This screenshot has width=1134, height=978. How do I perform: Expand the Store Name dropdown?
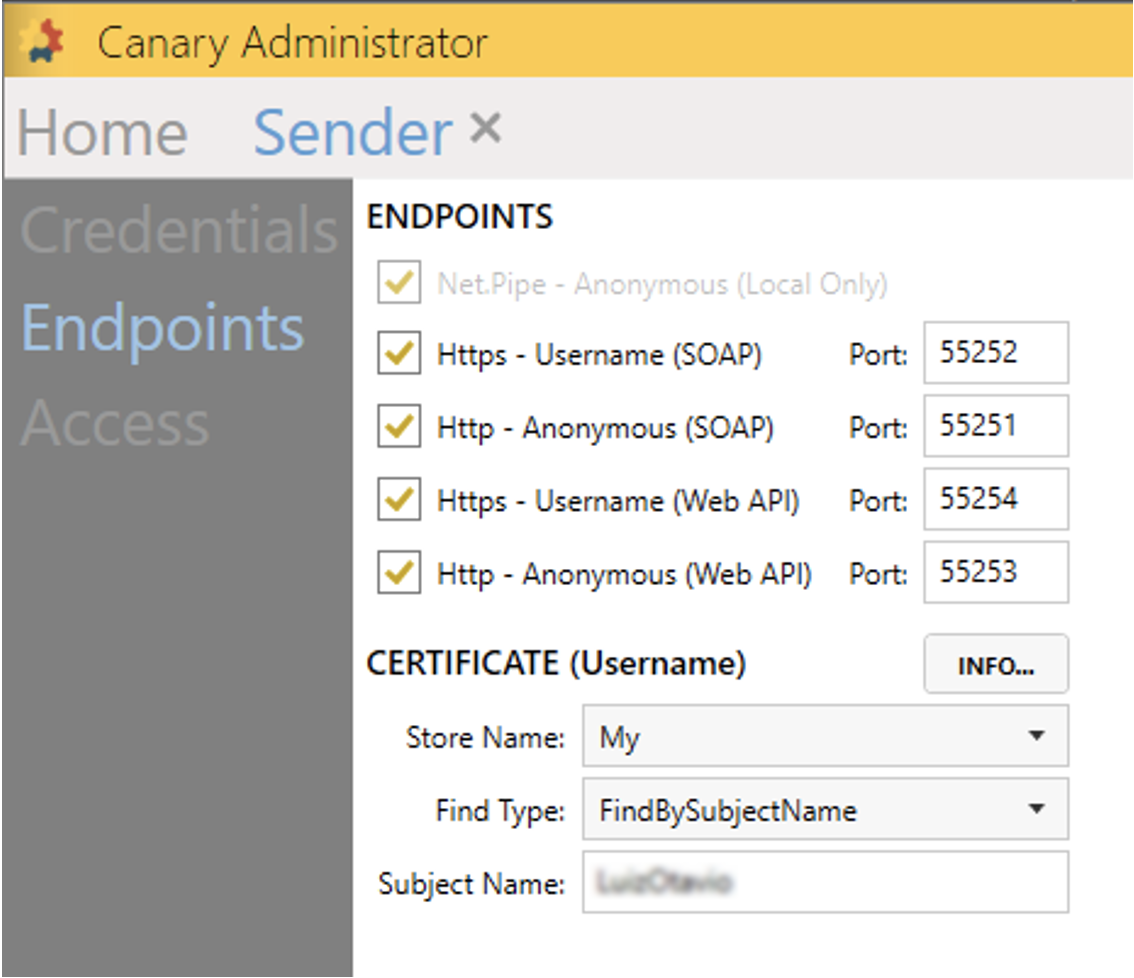[x=825, y=737]
